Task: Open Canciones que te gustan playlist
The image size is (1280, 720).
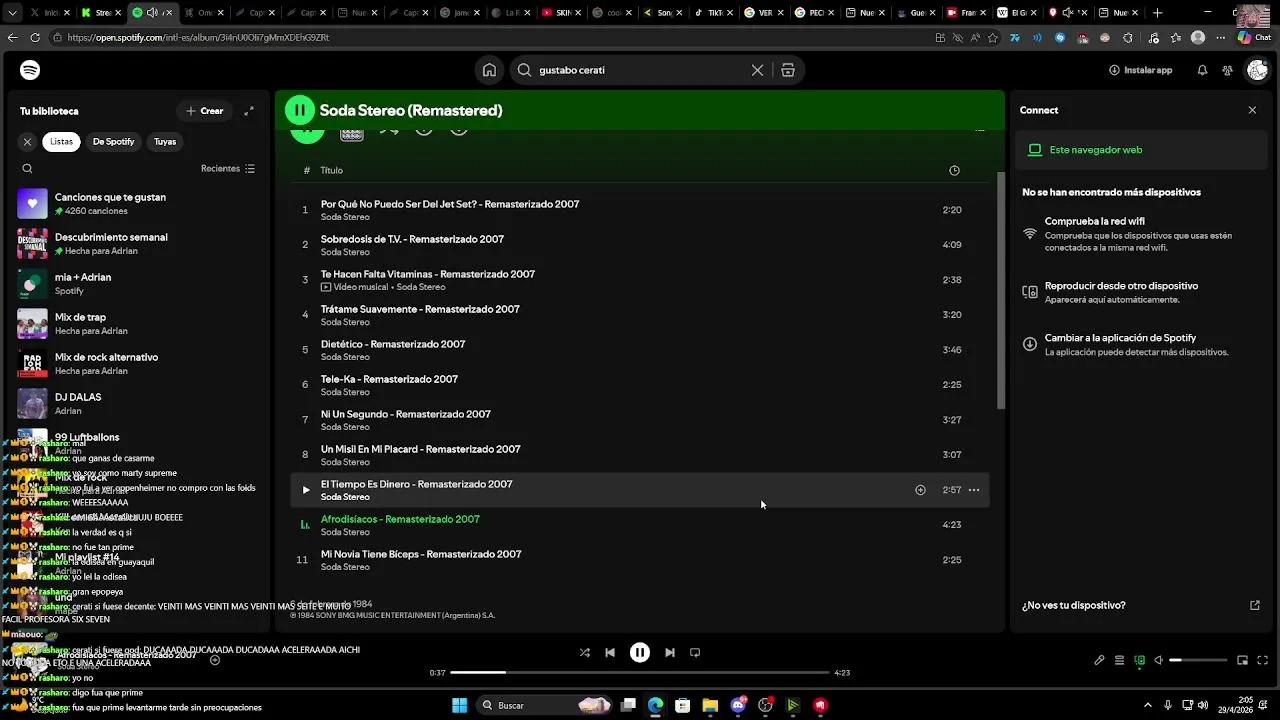Action: coord(140,204)
